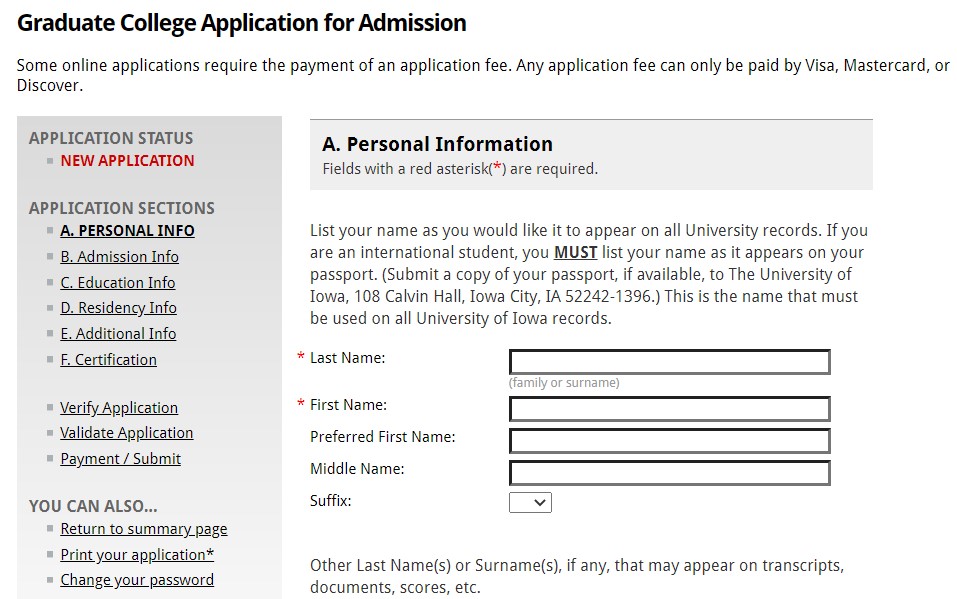Change your password
This screenshot has width=957, height=599.
coord(137,579)
